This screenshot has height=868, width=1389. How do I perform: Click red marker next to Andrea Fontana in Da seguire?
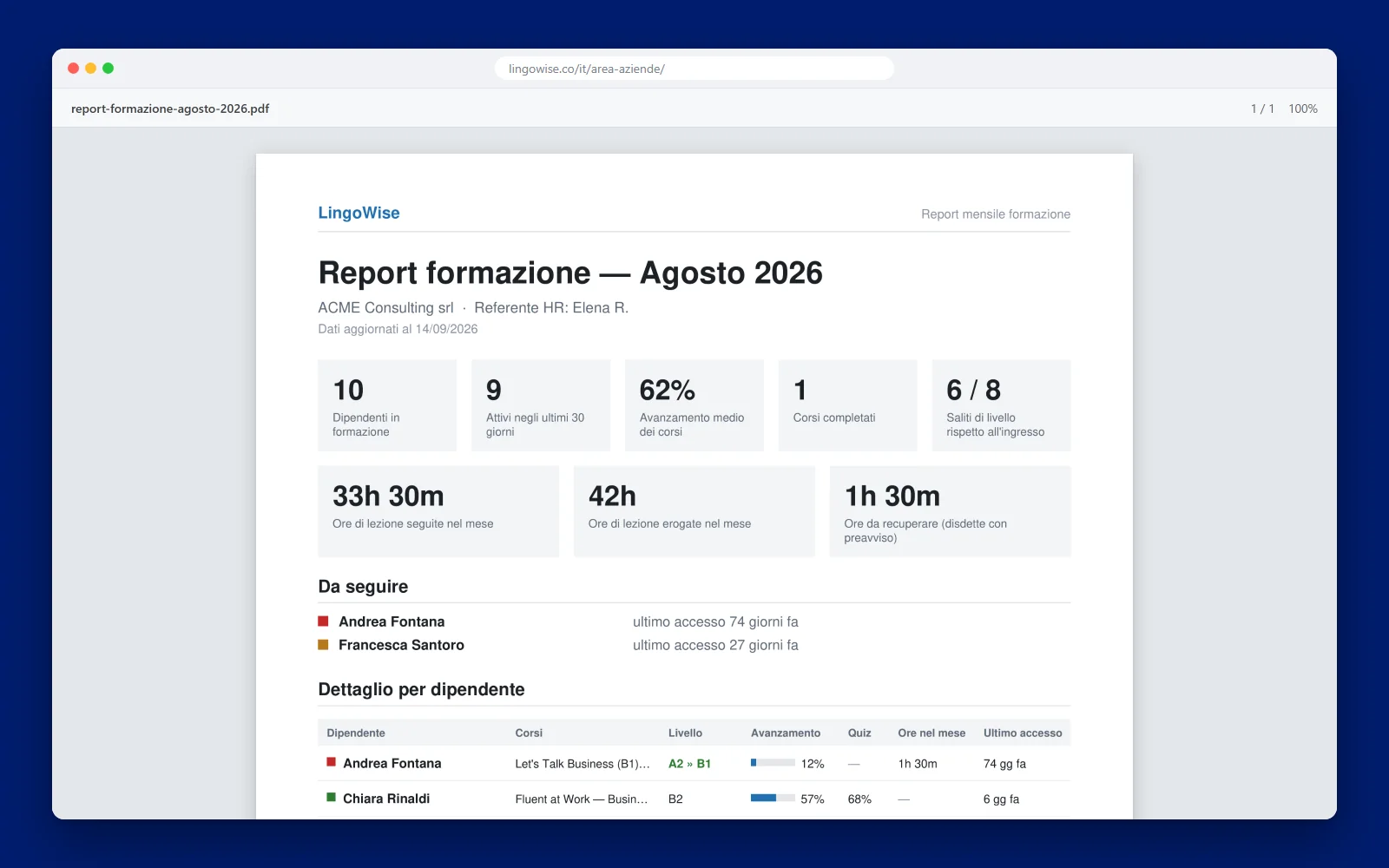tap(323, 621)
